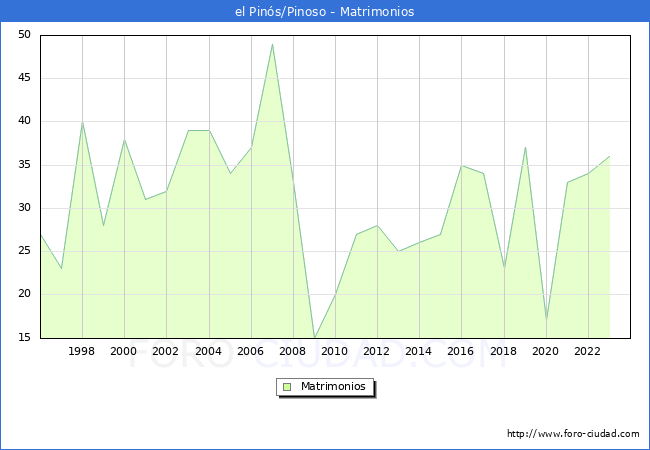Click the 2004 x-axis year label
The image size is (650, 450).
click(x=208, y=351)
